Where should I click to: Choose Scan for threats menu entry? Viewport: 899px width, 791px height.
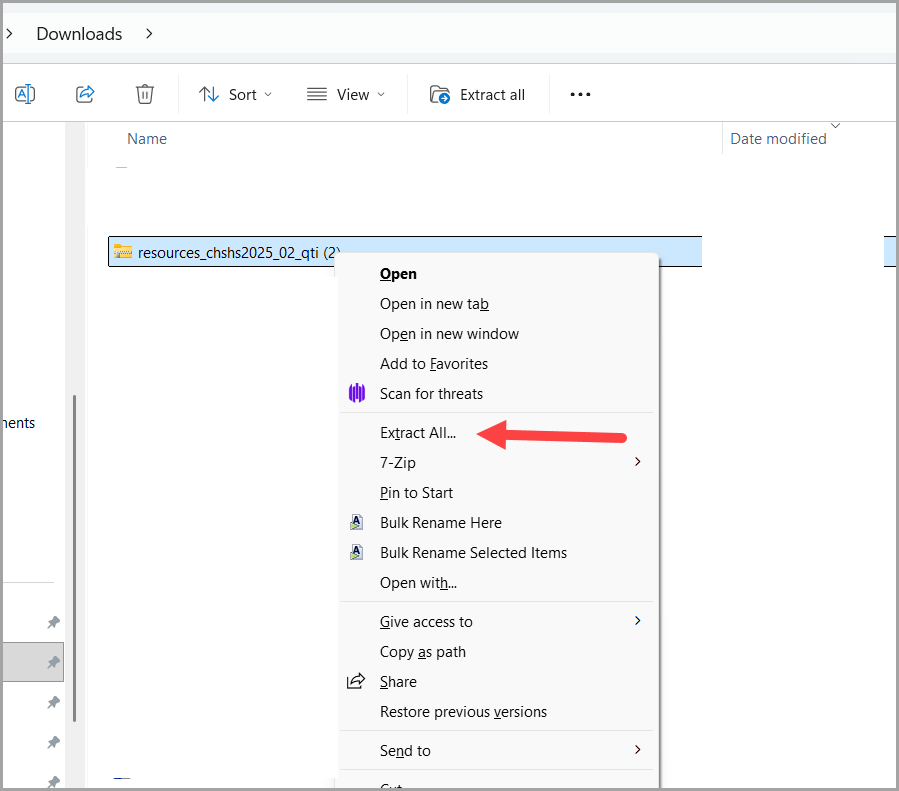[431, 393]
